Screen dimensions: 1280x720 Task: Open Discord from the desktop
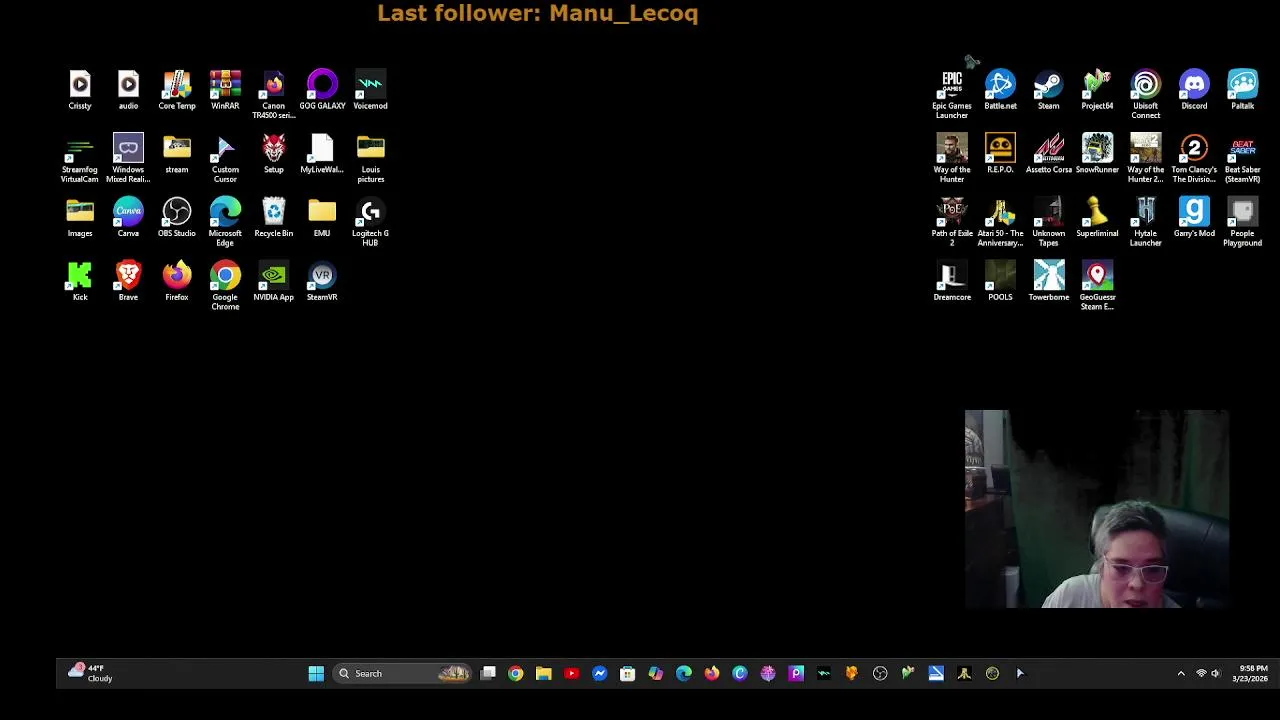click(1194, 90)
